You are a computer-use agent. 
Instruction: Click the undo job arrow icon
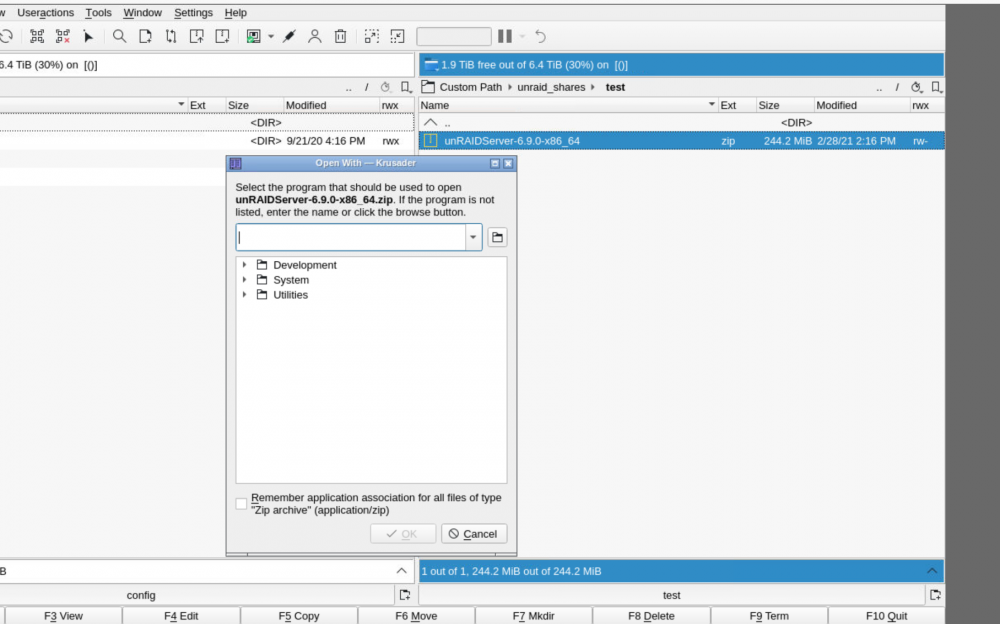[540, 36]
